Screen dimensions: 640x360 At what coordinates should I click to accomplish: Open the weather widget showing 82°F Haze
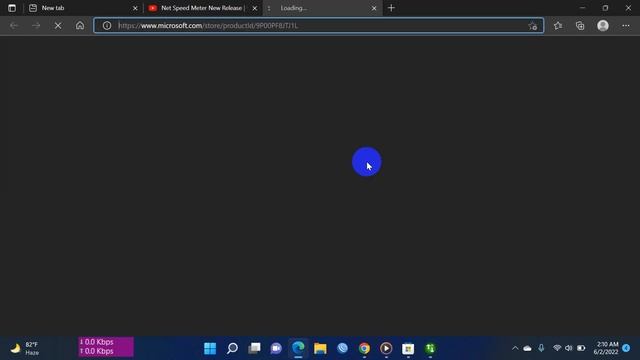24,348
